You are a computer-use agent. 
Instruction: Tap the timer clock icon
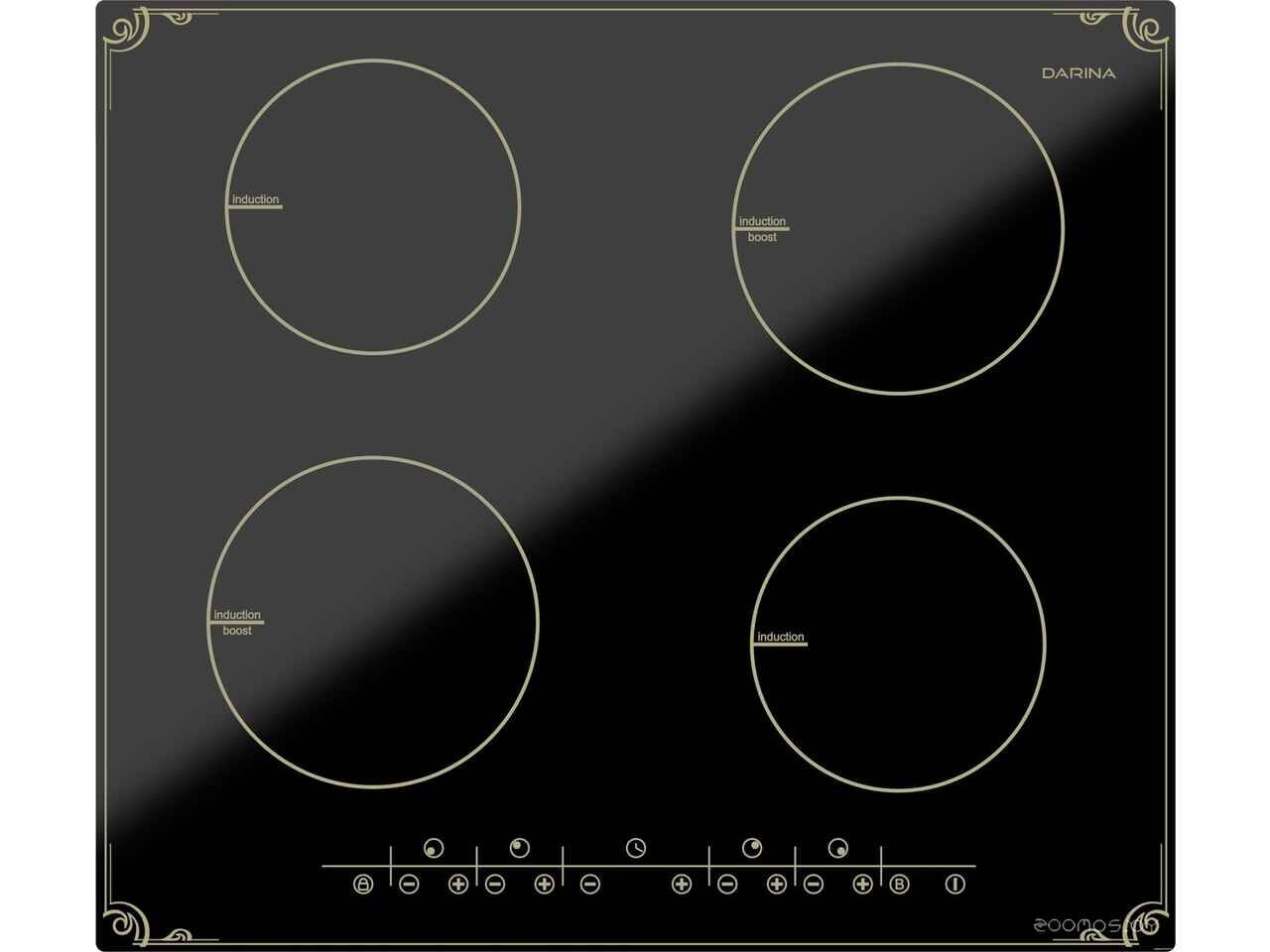[636, 848]
